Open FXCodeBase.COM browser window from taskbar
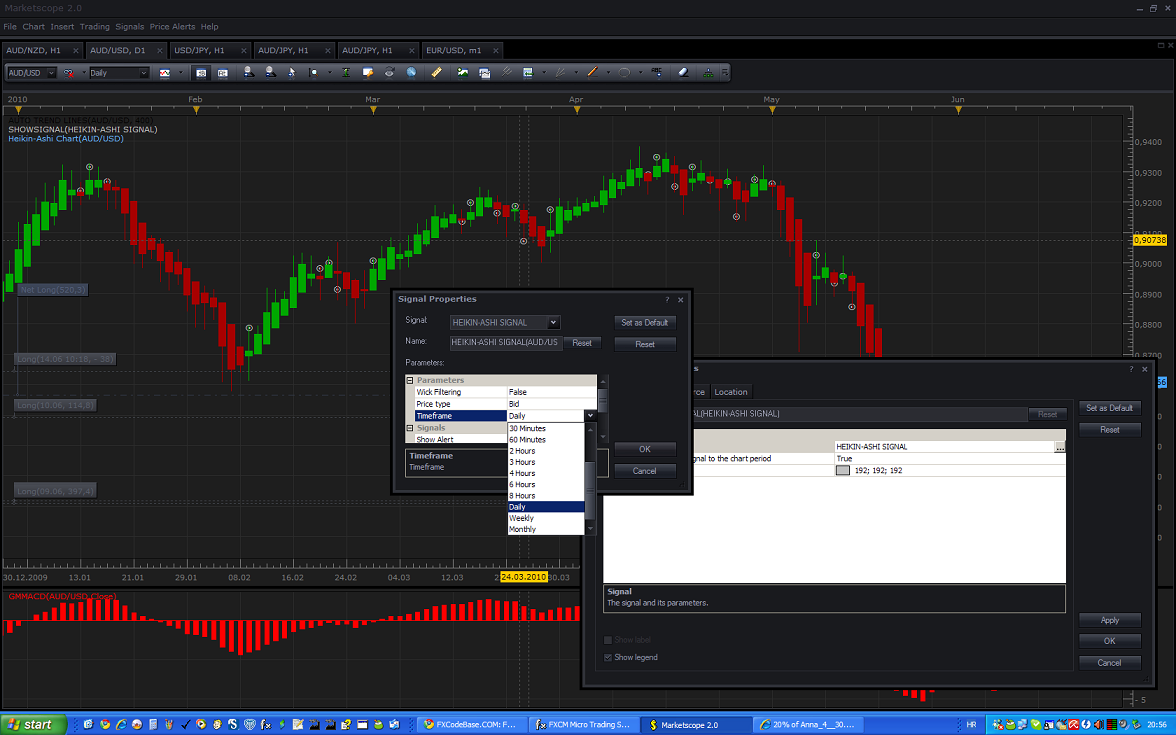1176x735 pixels. pyautogui.click(x=472, y=724)
